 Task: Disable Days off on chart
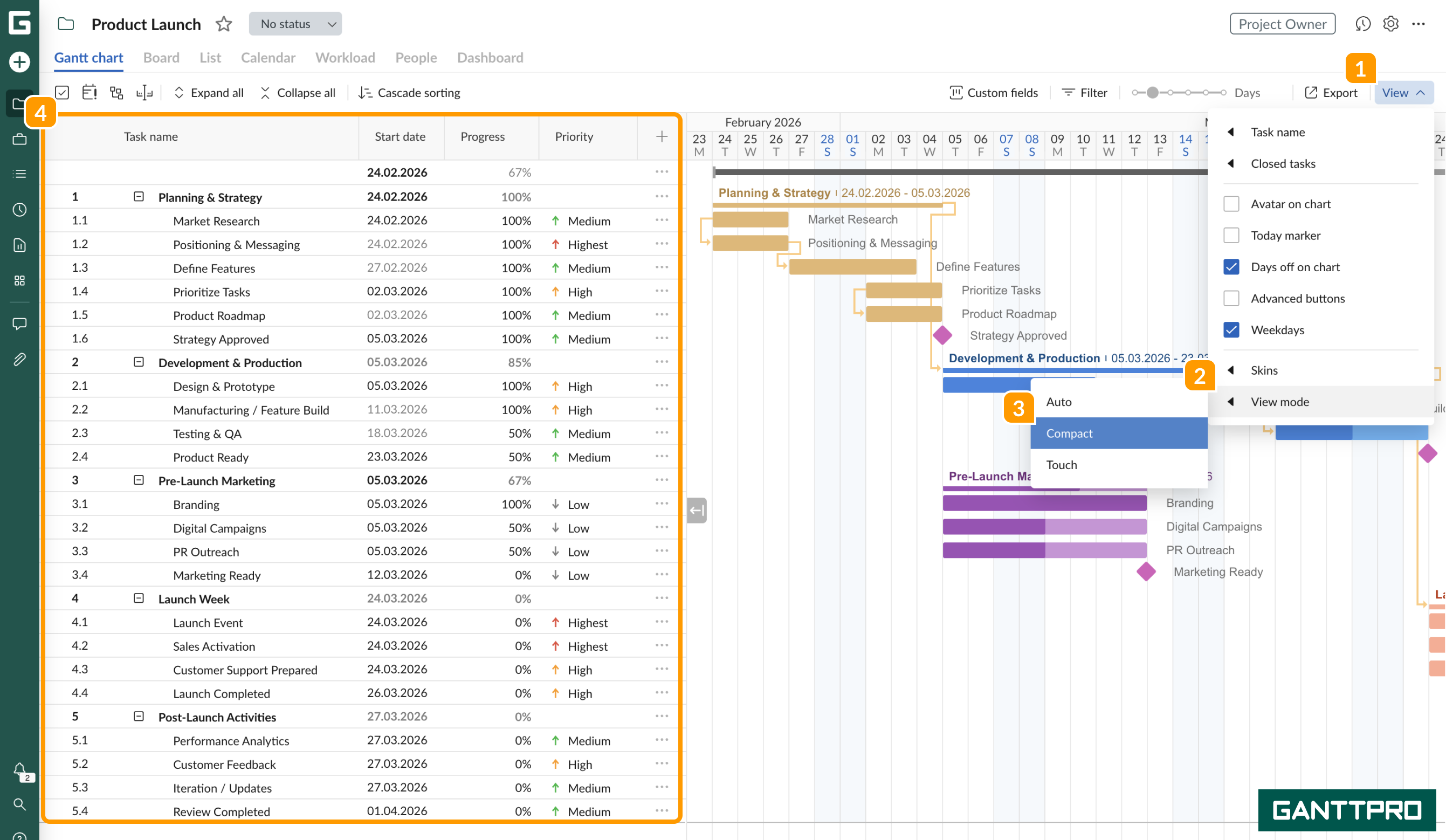click(x=1231, y=266)
